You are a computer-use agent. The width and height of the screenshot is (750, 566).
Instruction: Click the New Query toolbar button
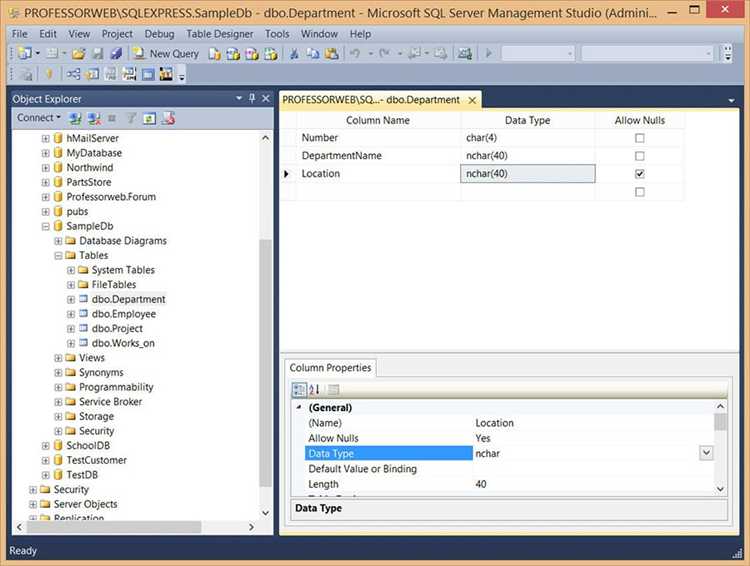point(165,53)
